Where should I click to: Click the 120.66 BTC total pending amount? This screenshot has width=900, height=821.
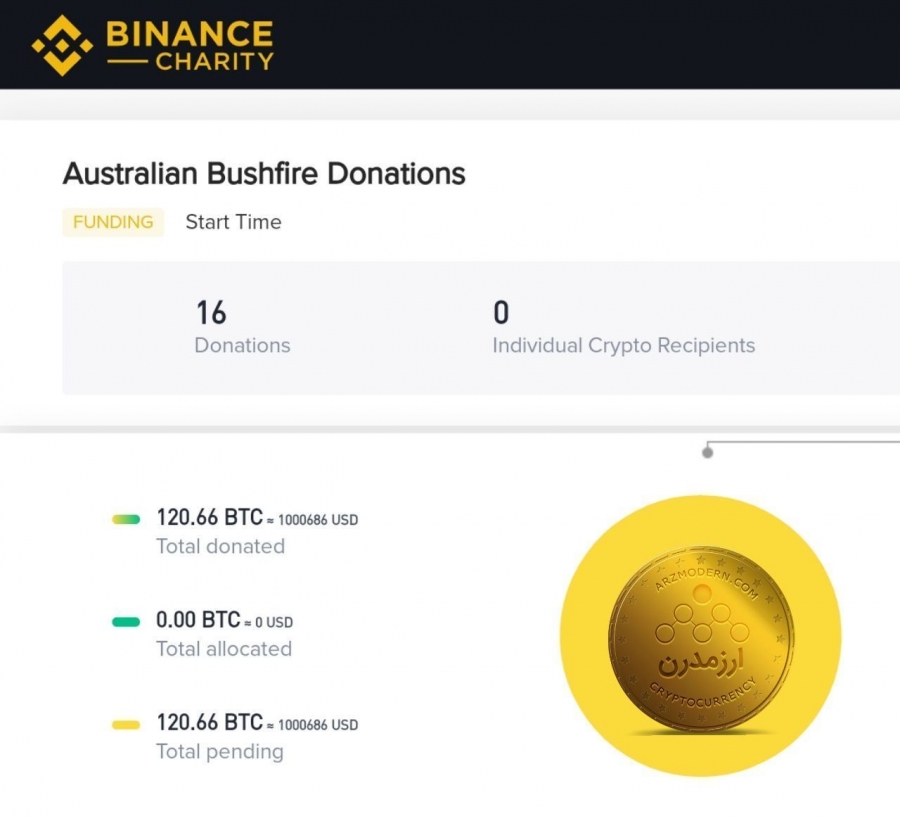tap(210, 722)
